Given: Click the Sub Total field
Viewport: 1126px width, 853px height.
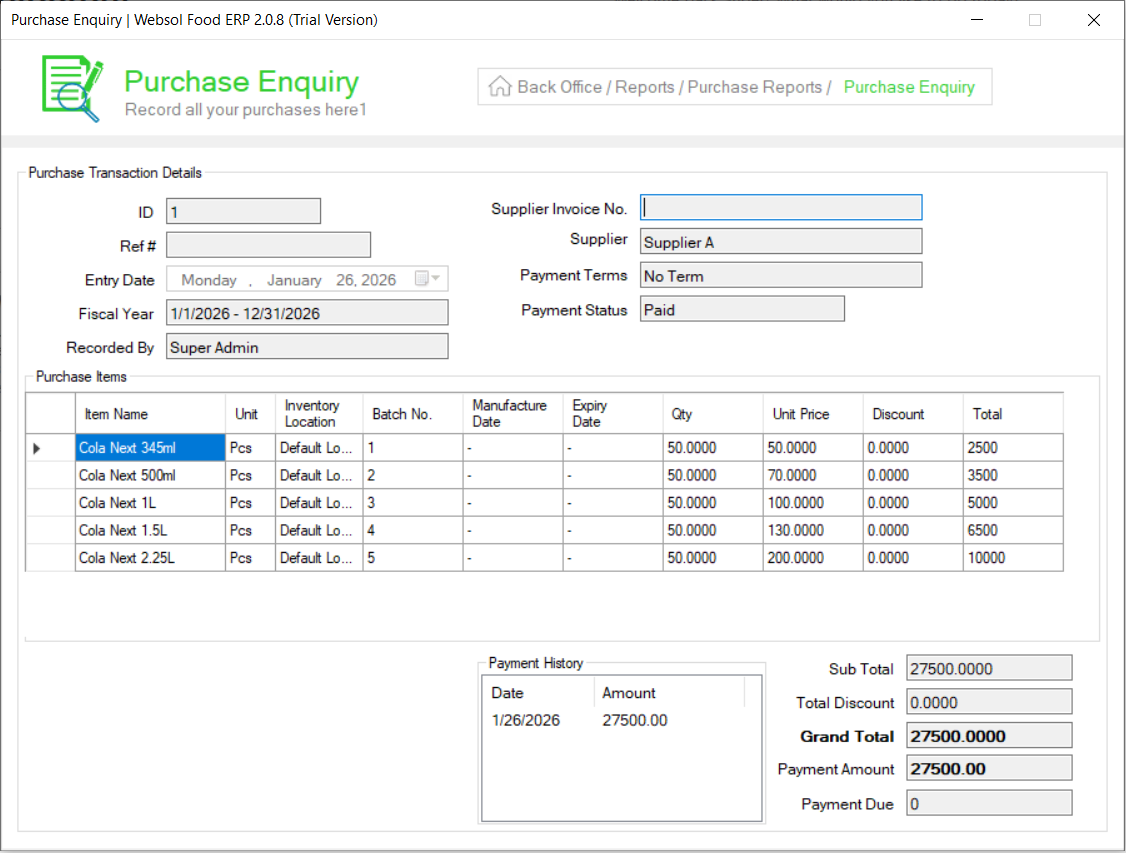Looking at the screenshot, I should click(x=989, y=668).
